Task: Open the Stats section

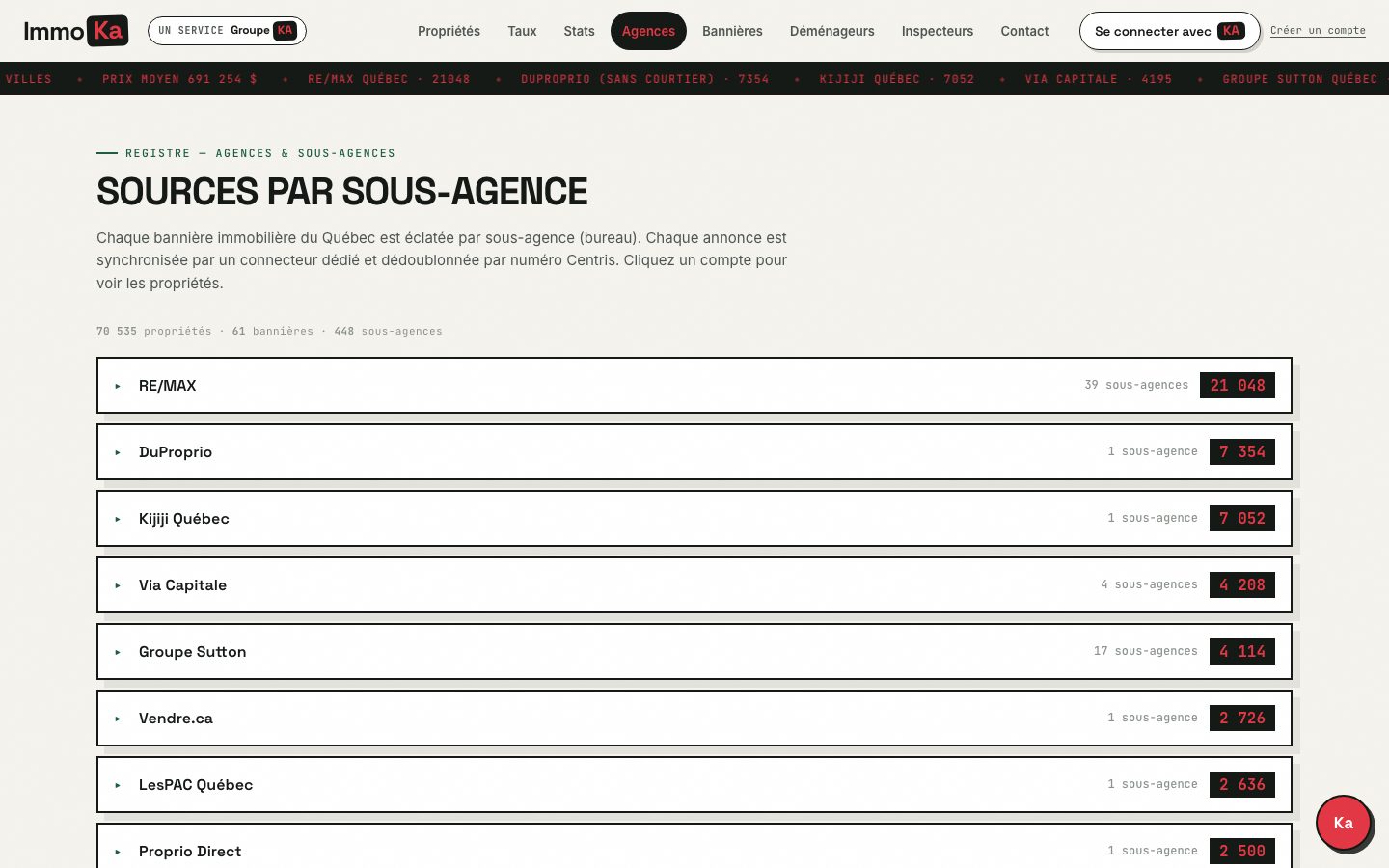Action: [579, 31]
